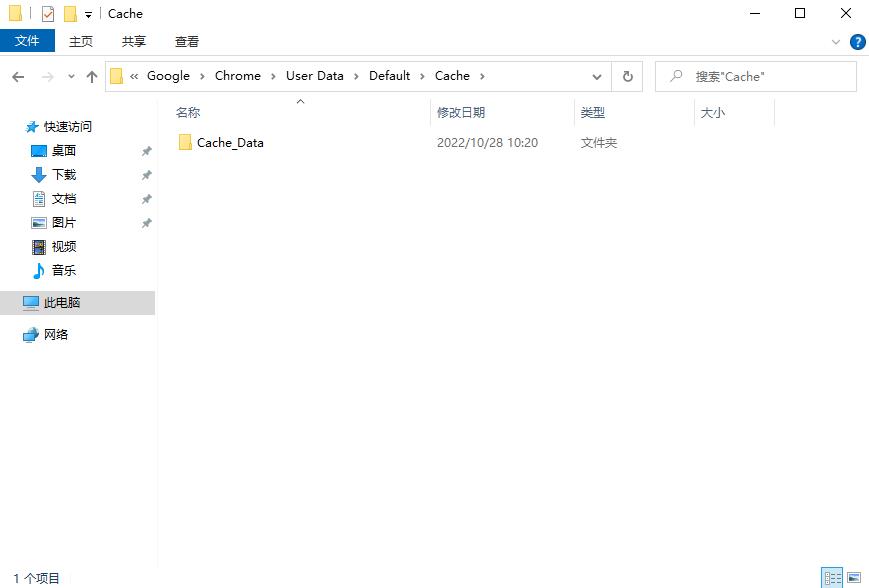Navigate to Default in breadcrumb
The image size is (869, 588).
point(390,76)
